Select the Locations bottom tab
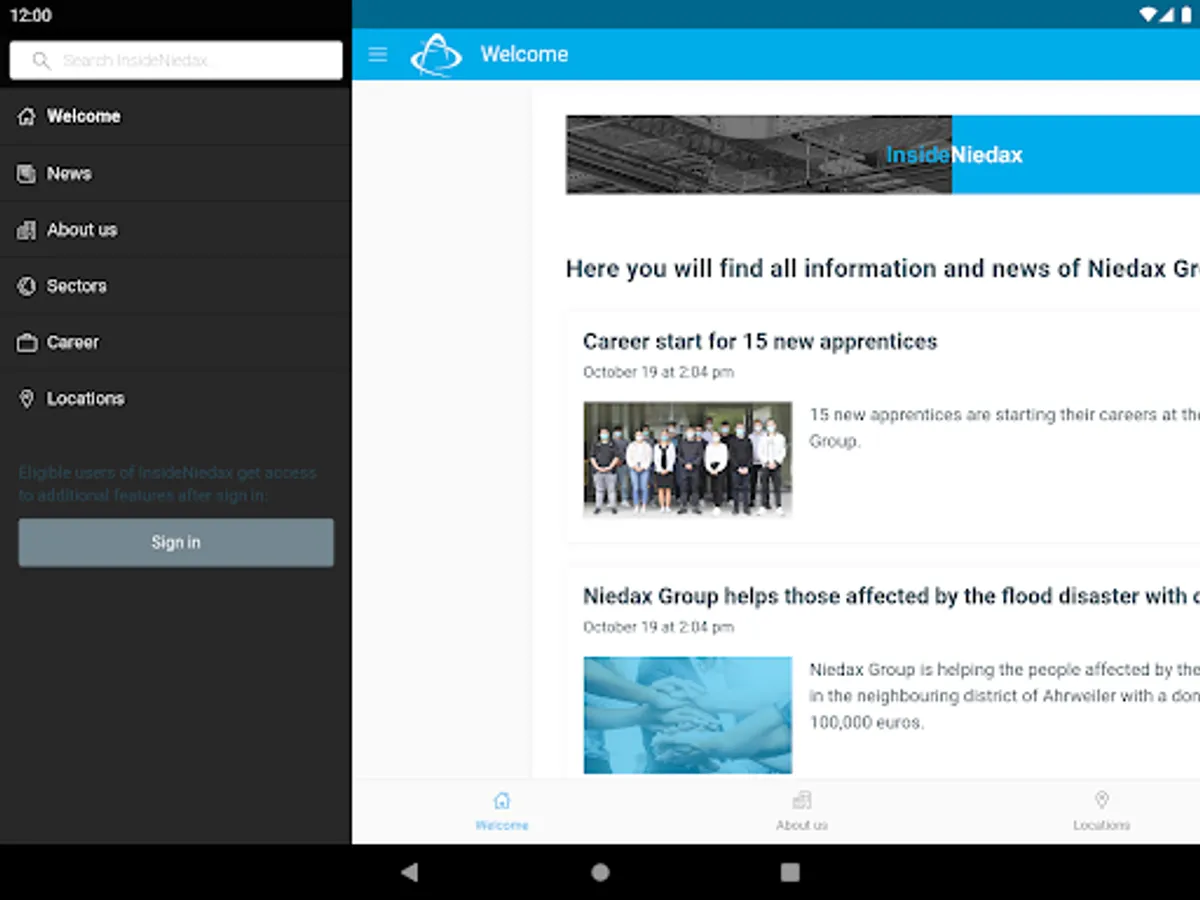The height and width of the screenshot is (900, 1200). click(x=1101, y=812)
